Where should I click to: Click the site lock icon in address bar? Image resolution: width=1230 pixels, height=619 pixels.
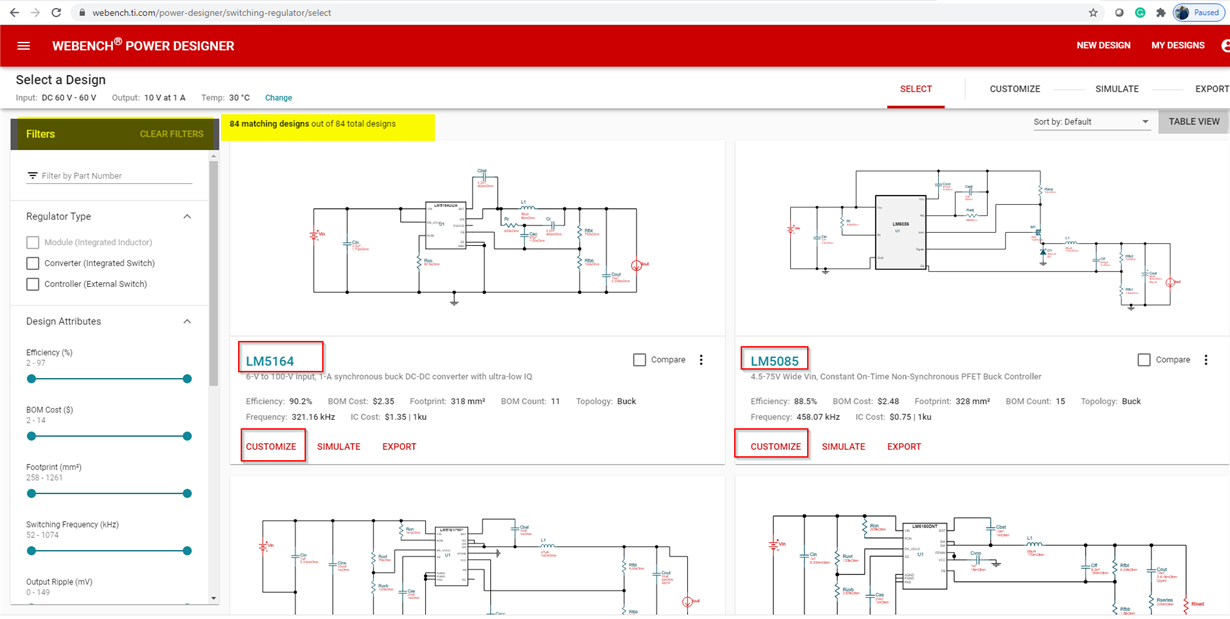pos(81,13)
